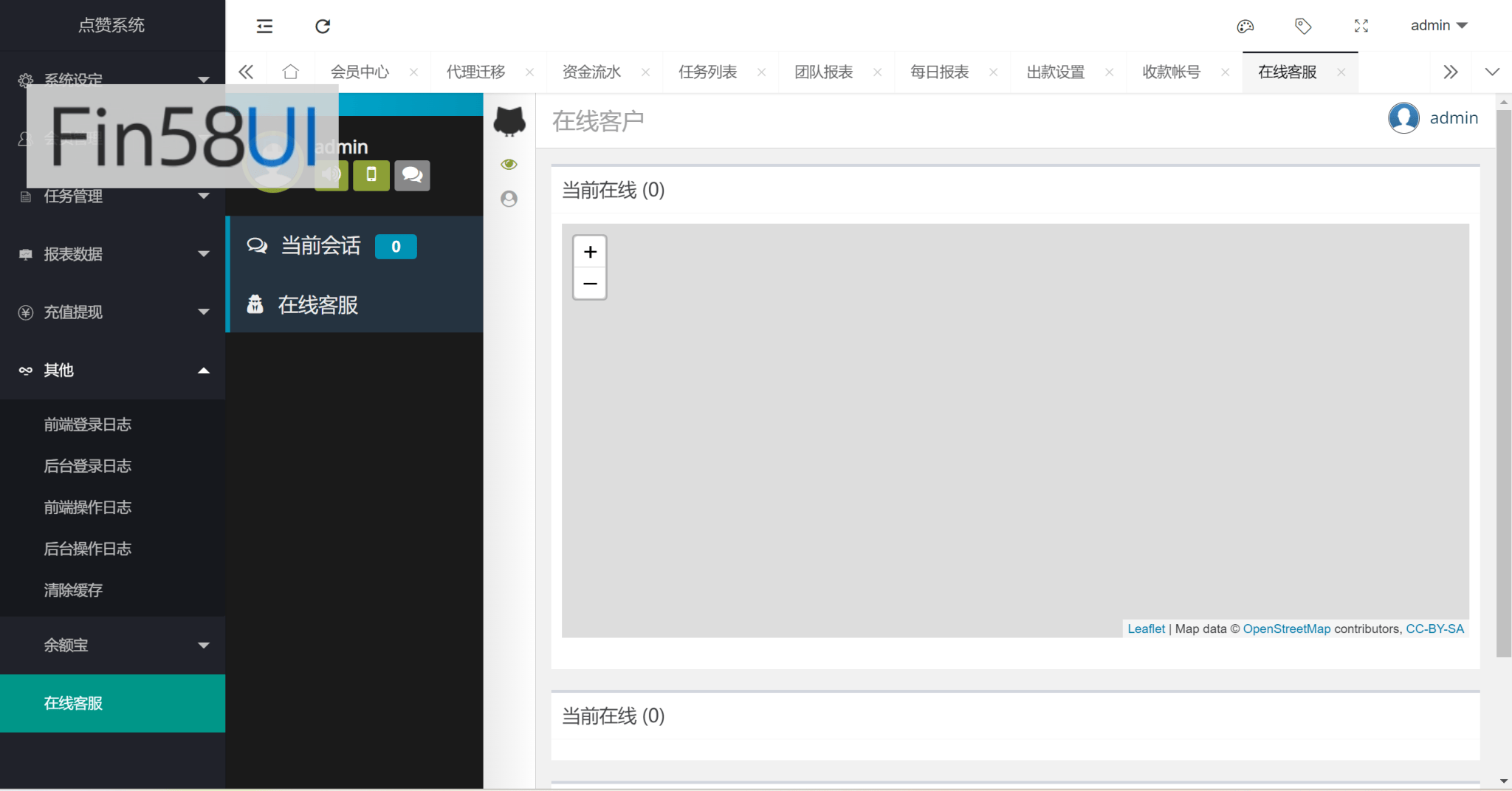
Task: Open the admin dropdown in top bar
Action: [x=1438, y=26]
